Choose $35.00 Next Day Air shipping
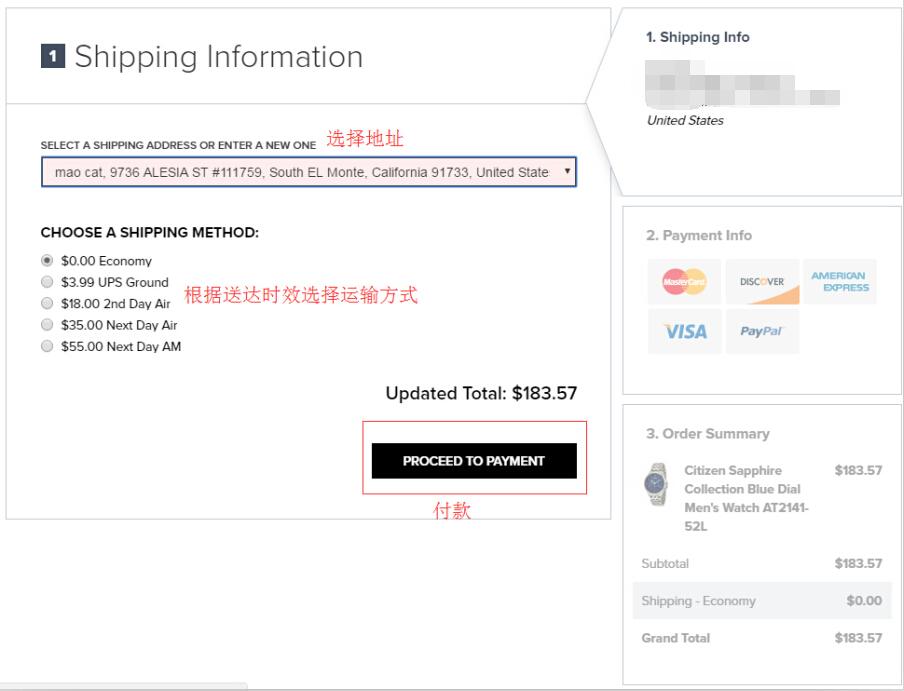The width and height of the screenshot is (904, 691). coord(47,325)
